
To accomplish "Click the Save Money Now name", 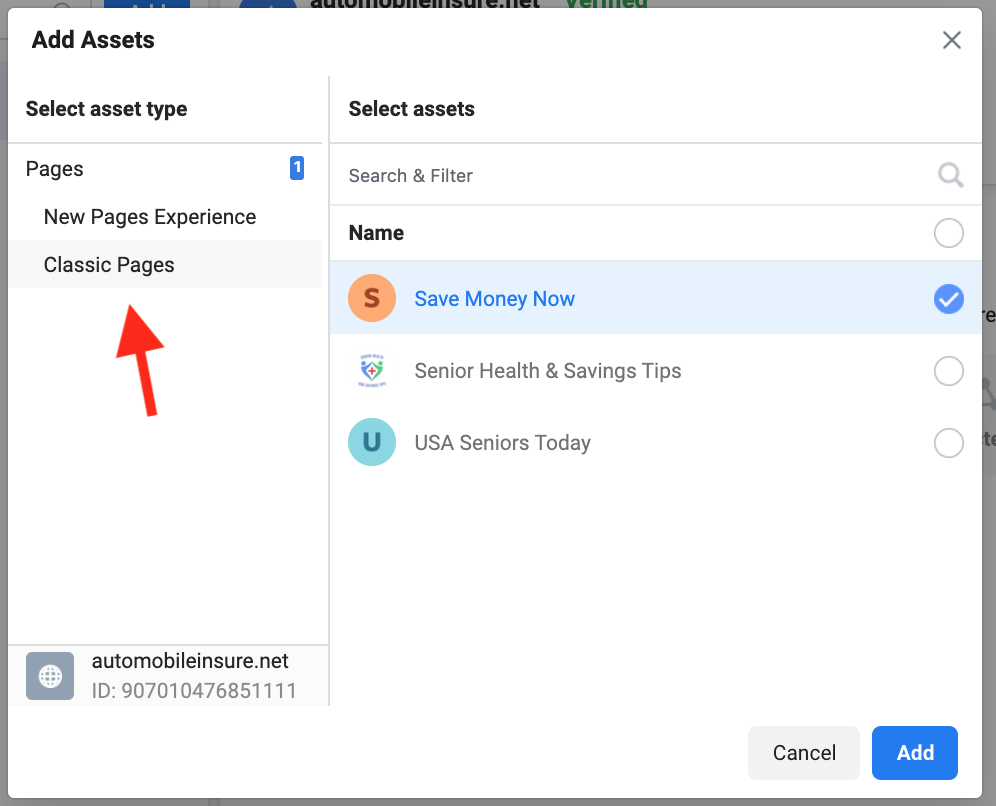I will [494, 299].
